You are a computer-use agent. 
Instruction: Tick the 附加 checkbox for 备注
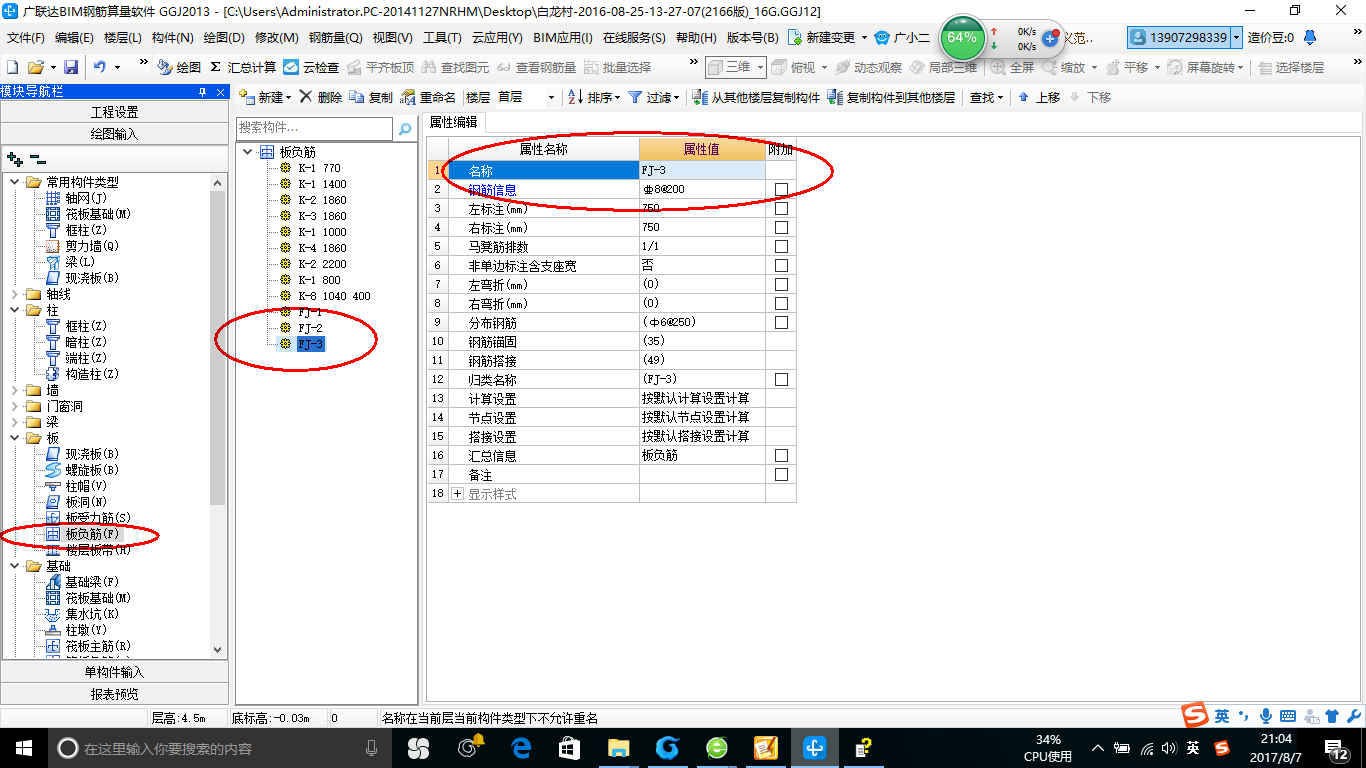point(781,475)
